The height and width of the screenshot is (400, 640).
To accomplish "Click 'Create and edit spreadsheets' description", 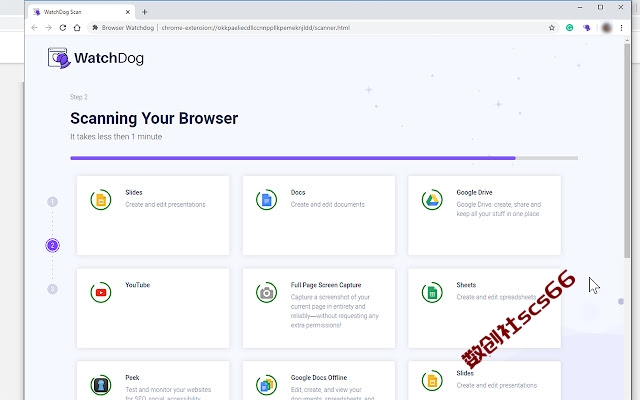I will (x=496, y=297).
